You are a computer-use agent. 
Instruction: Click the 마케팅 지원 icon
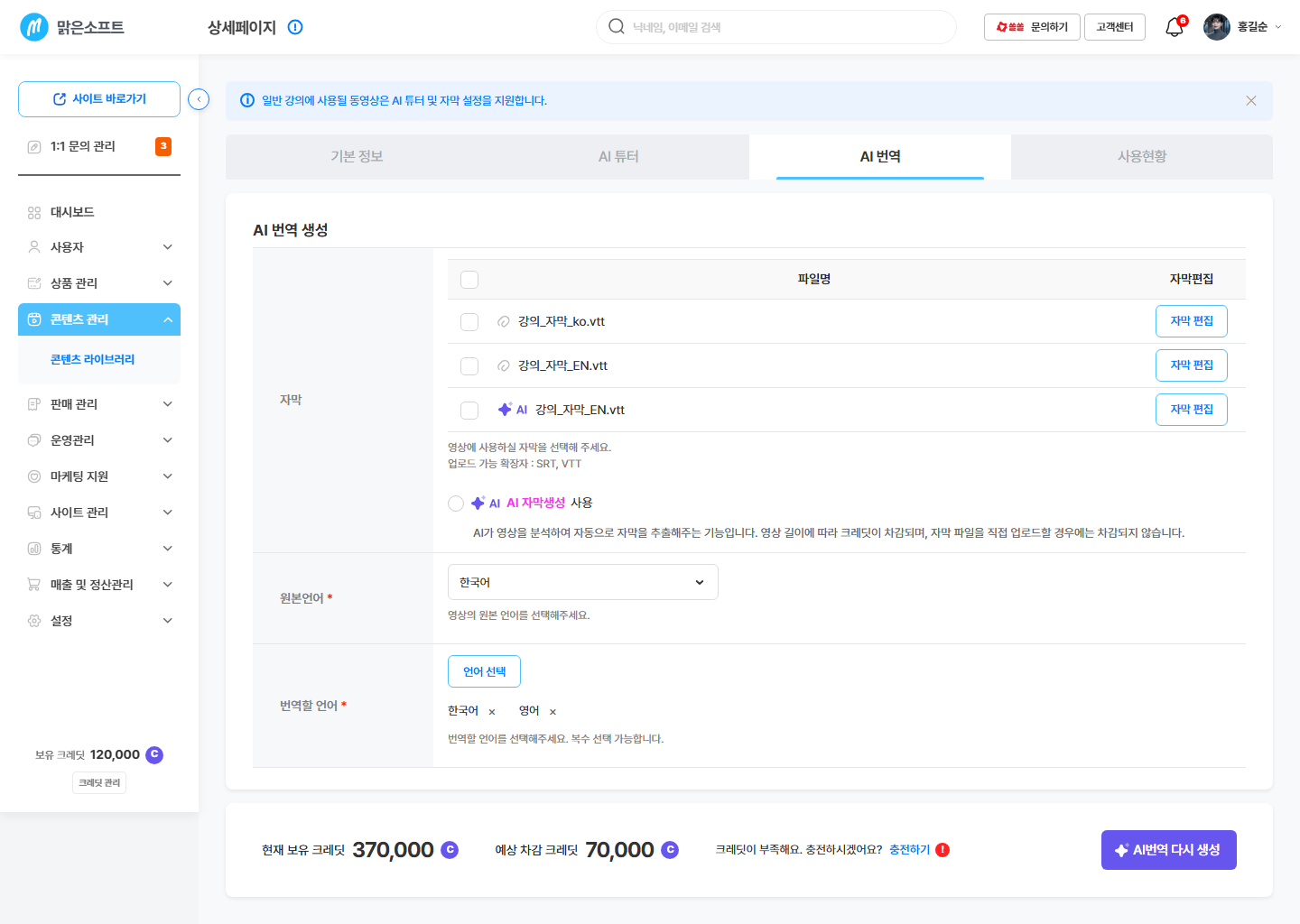pos(34,476)
